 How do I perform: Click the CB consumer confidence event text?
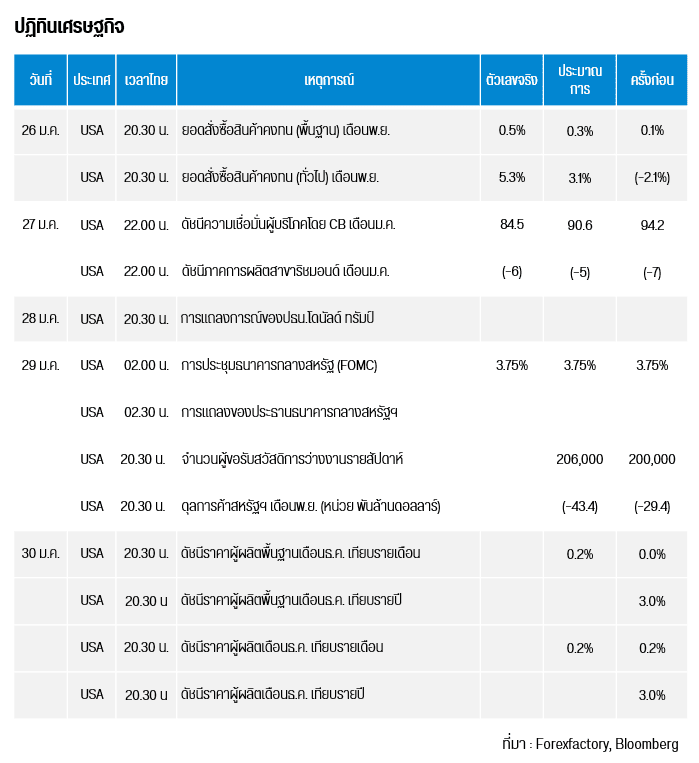(288, 224)
